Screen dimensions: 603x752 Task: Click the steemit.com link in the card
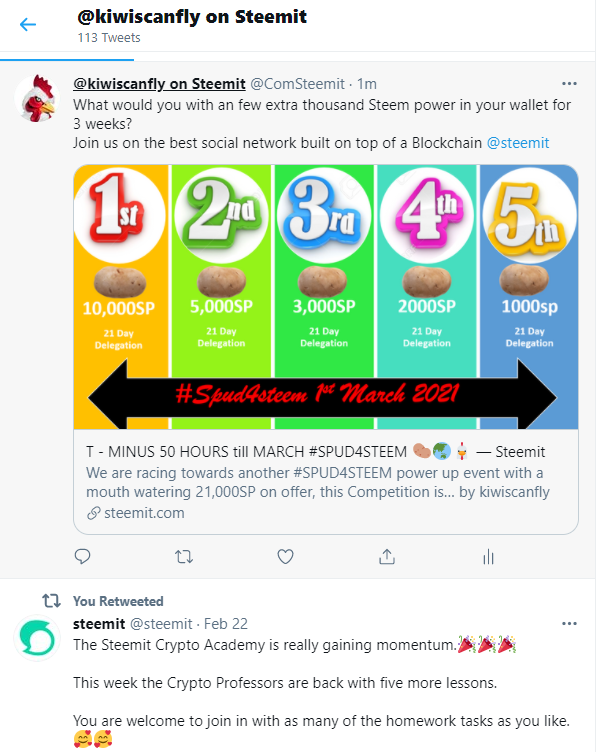click(x=144, y=513)
